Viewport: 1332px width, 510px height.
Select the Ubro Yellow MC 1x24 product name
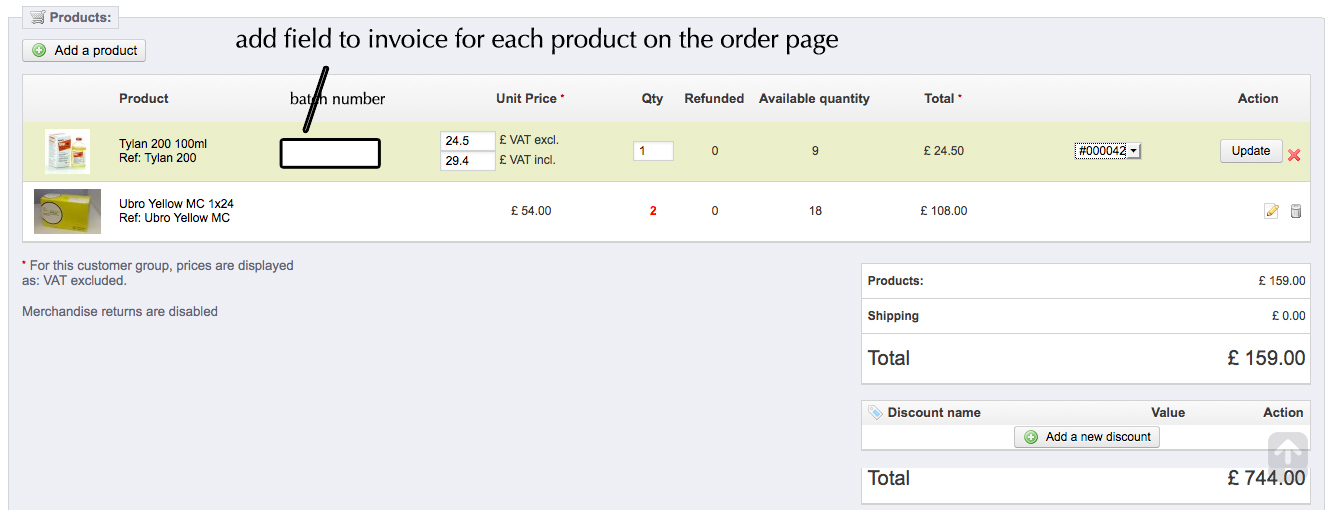pos(176,204)
